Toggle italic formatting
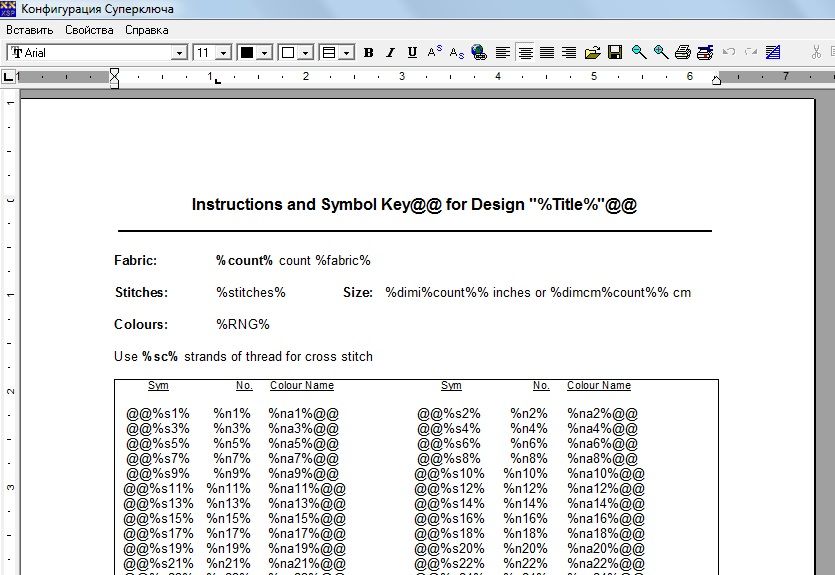The height and width of the screenshot is (575, 835). 390,52
